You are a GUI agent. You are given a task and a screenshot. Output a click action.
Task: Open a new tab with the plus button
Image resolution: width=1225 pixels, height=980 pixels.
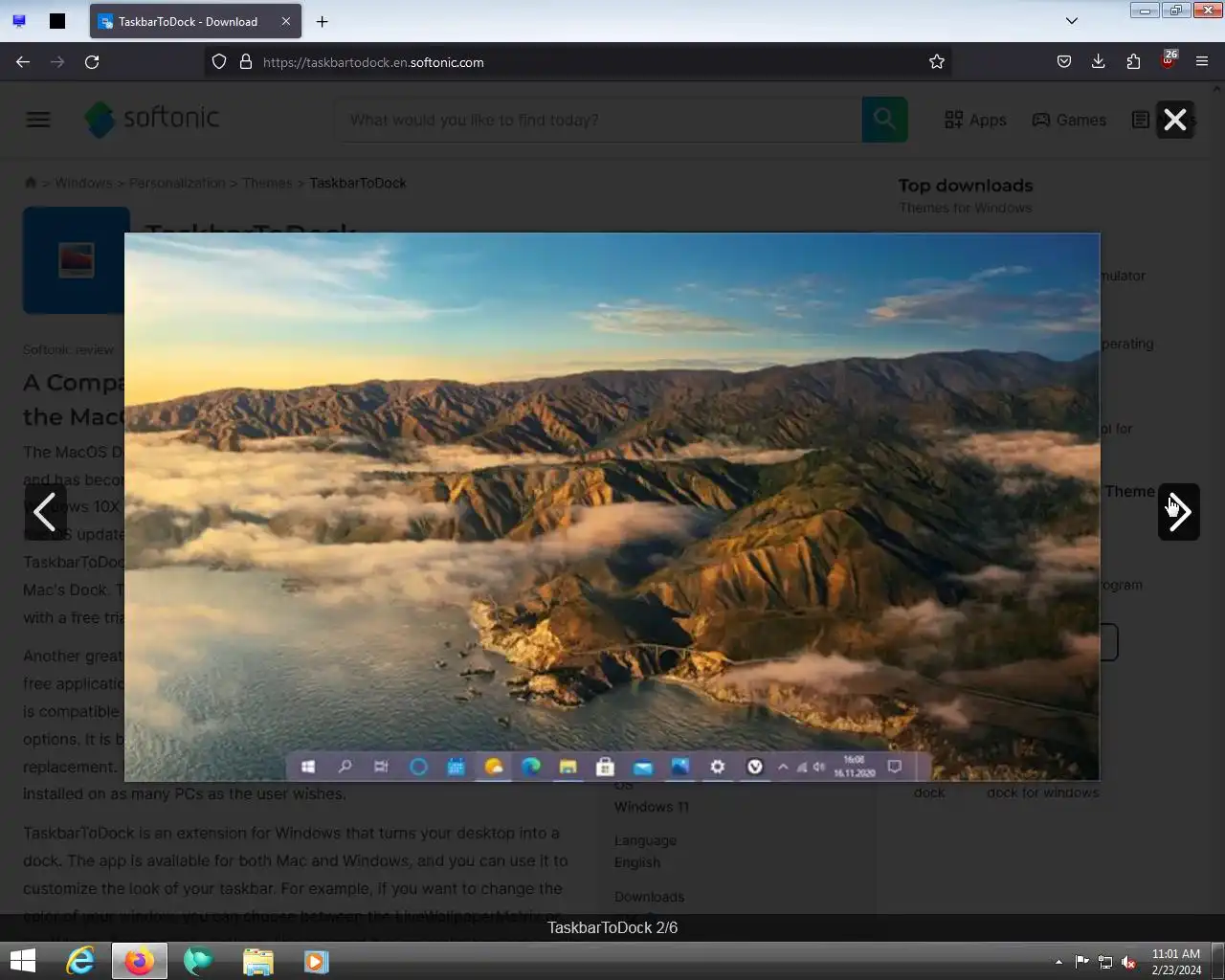pos(323,21)
